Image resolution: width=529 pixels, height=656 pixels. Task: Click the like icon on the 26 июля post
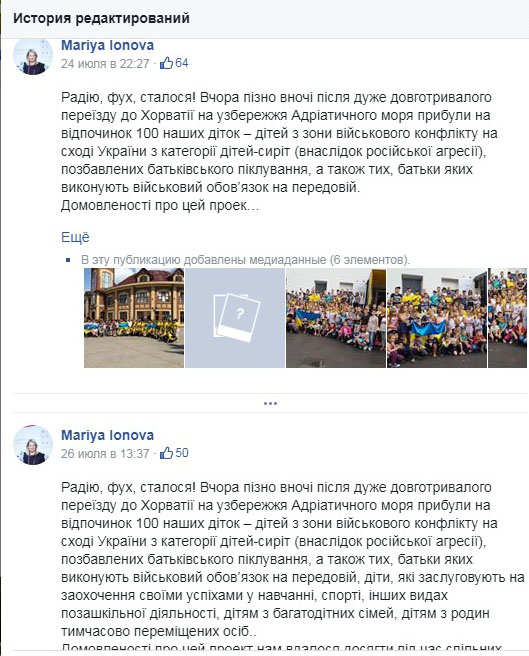[x=167, y=453]
